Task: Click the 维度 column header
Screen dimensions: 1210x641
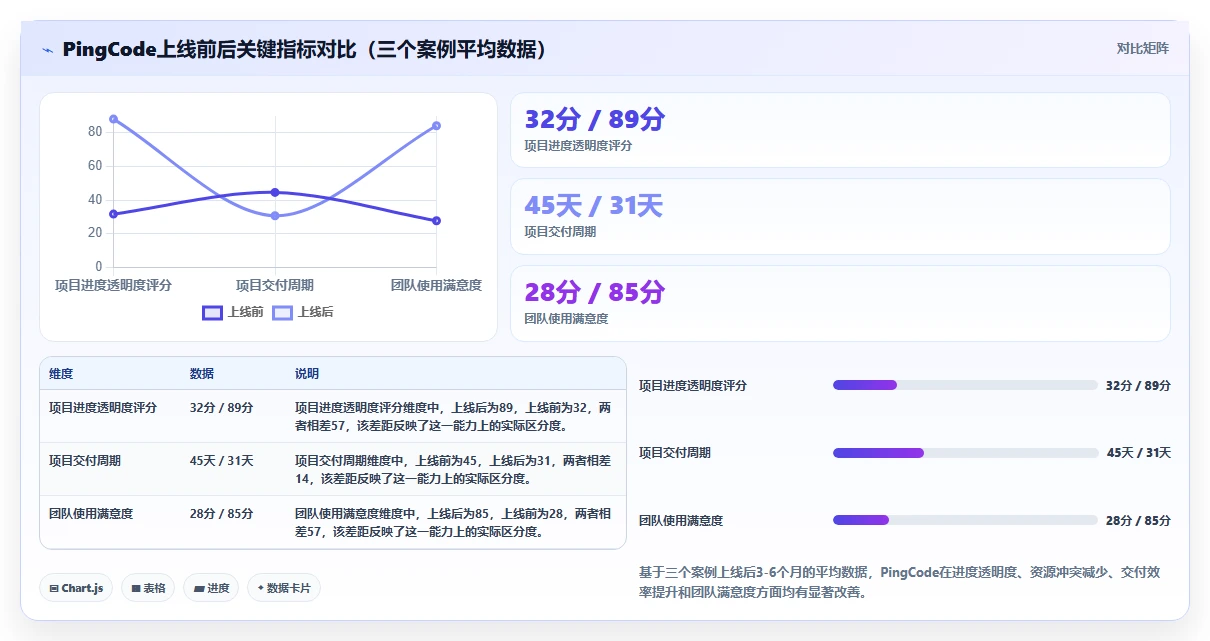Action: pyautogui.click(x=61, y=374)
